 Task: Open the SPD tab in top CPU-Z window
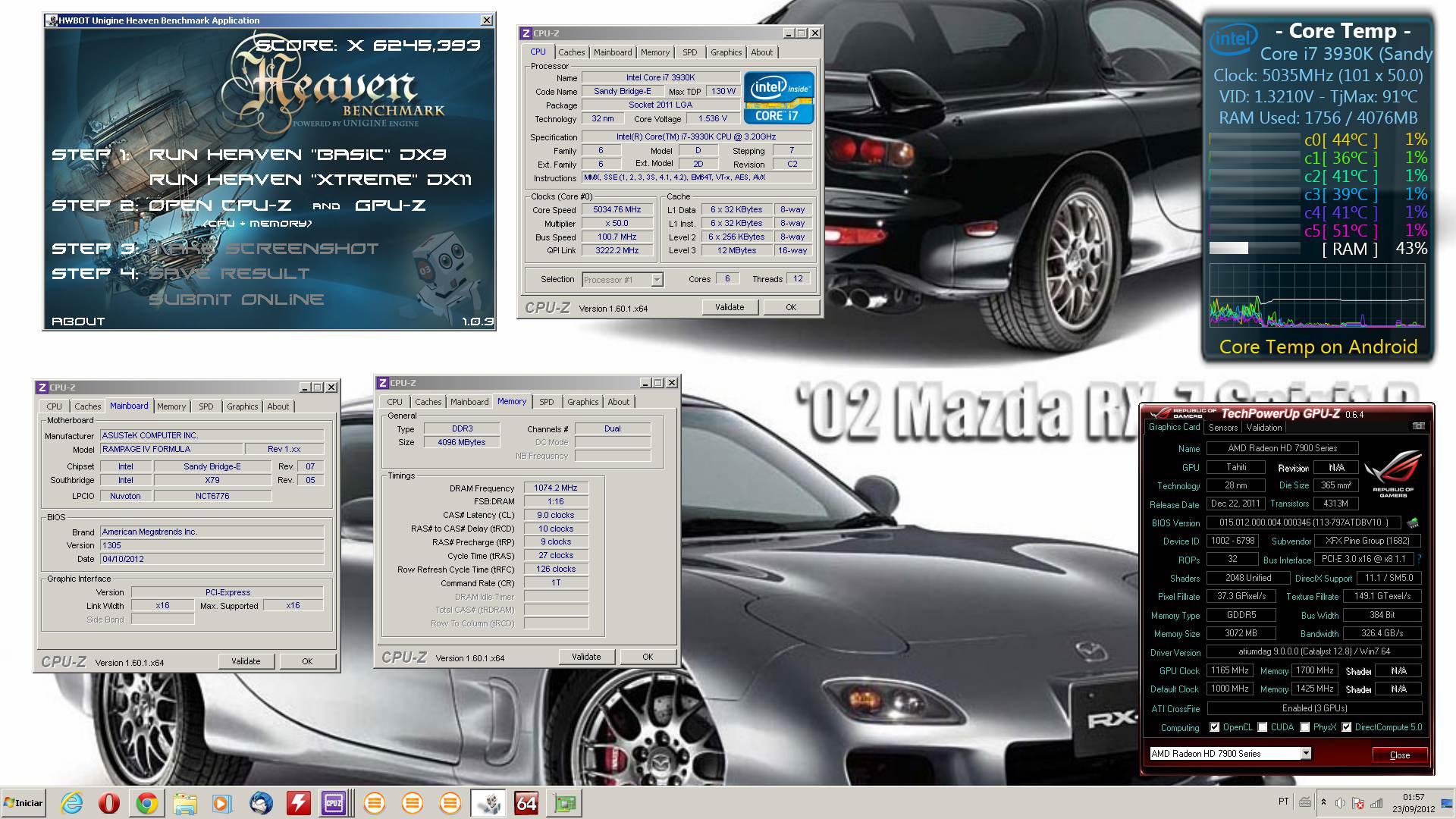[689, 52]
